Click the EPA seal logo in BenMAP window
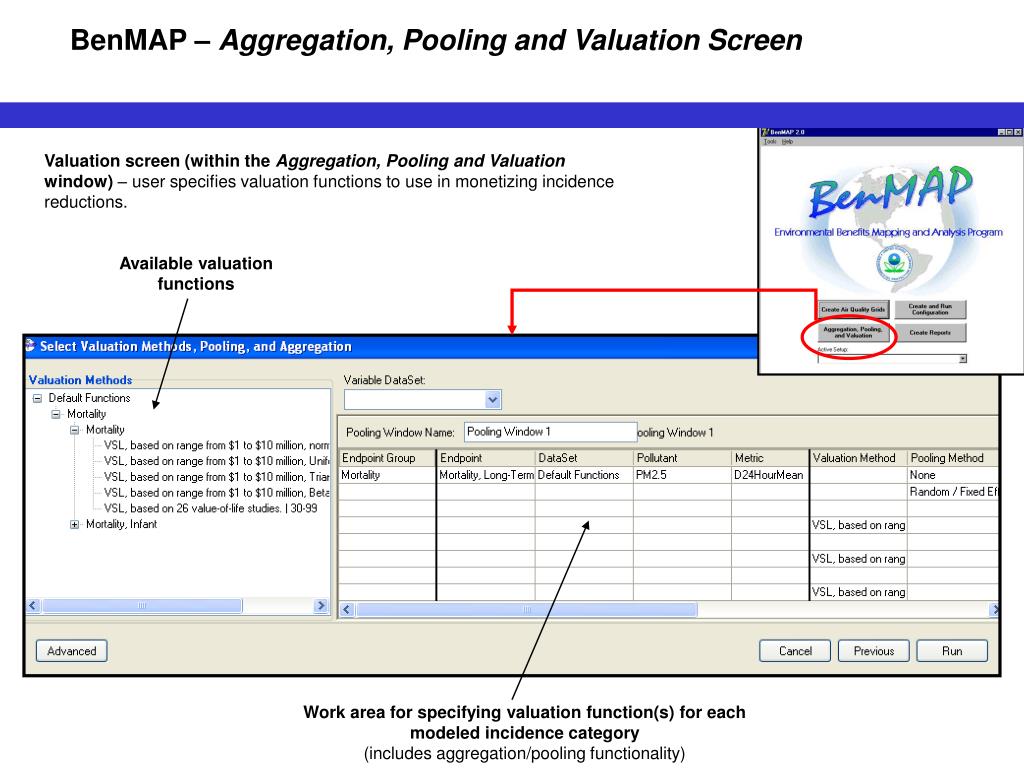This screenshot has height=768, width=1024. coord(893,264)
